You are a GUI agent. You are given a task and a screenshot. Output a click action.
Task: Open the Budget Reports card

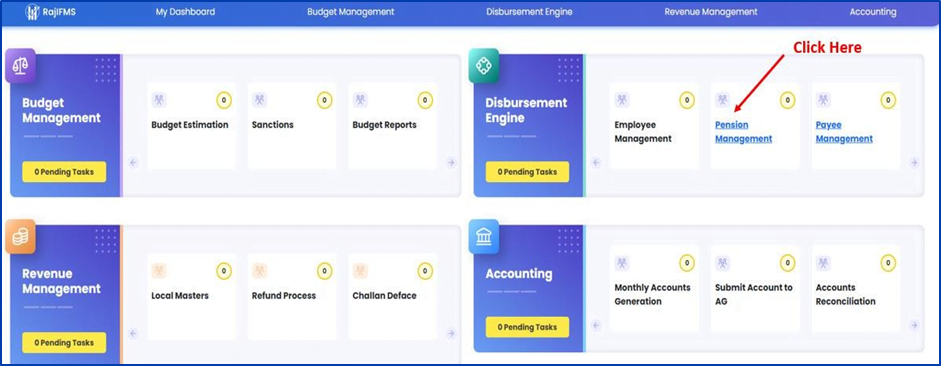pos(392,126)
